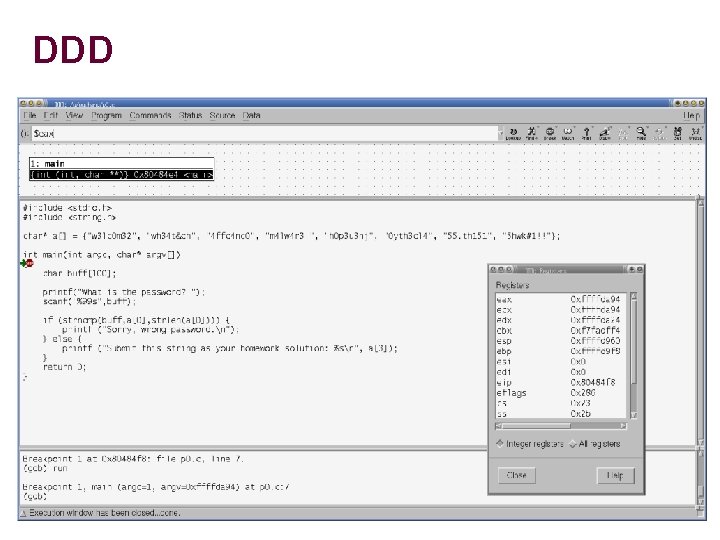The image size is (720, 540).
Task: Click the greyed Plot toolbar icon
Action: click(623, 134)
